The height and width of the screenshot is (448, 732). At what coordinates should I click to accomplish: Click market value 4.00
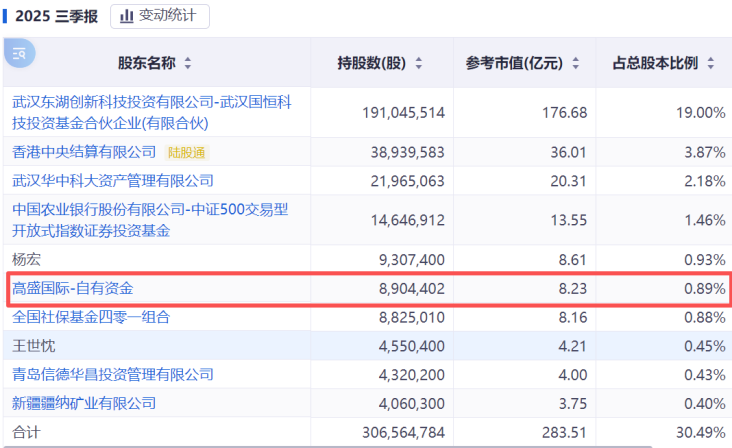coord(572,374)
